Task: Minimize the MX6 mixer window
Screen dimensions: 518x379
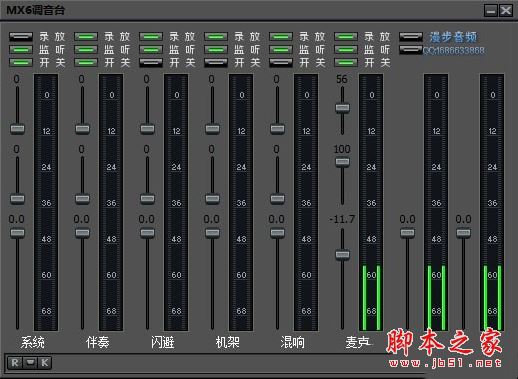Action: 491,11
